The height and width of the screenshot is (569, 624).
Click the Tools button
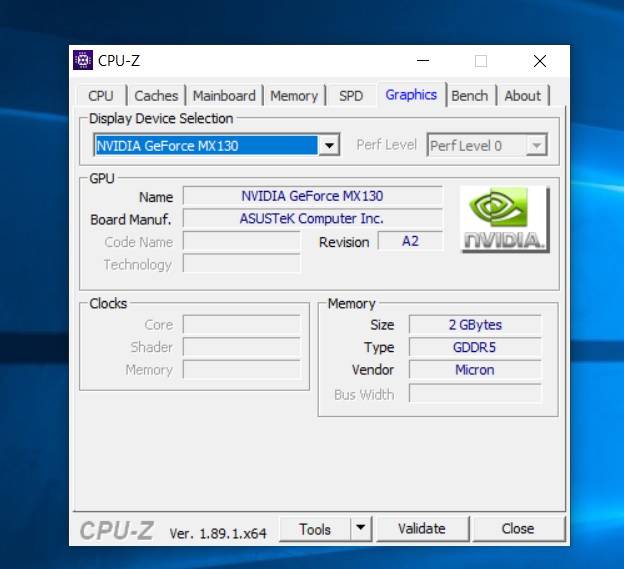pyautogui.click(x=315, y=529)
